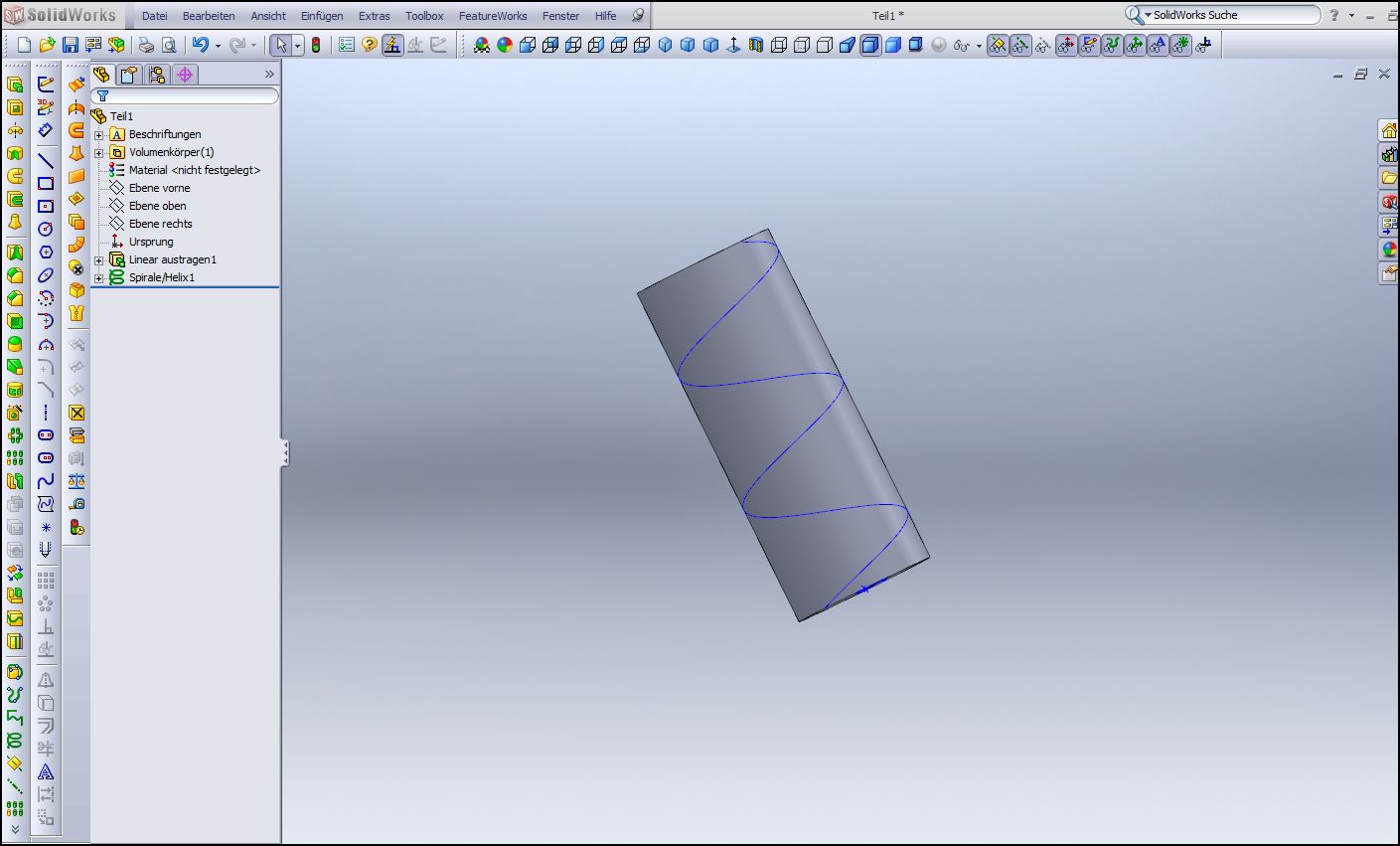The image size is (1400, 846).
Task: Start a sketch with the pencil Sketch icon
Action: click(46, 85)
